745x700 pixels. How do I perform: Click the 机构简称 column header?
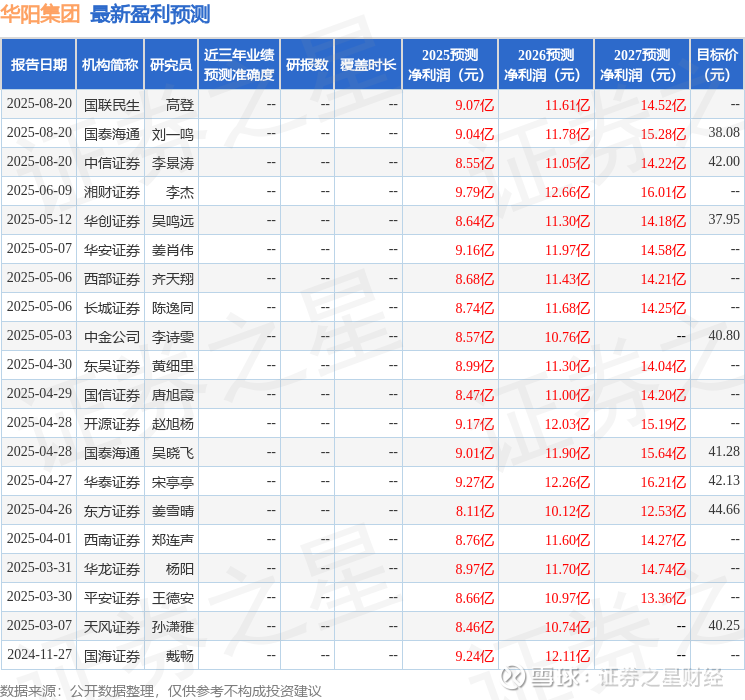coord(110,65)
